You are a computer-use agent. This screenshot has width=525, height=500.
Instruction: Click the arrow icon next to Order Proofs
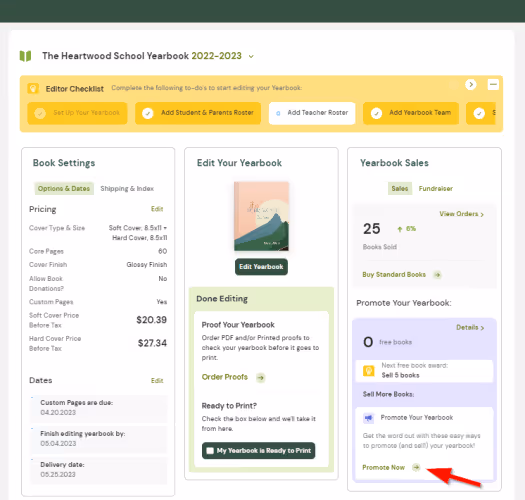tap(260, 377)
